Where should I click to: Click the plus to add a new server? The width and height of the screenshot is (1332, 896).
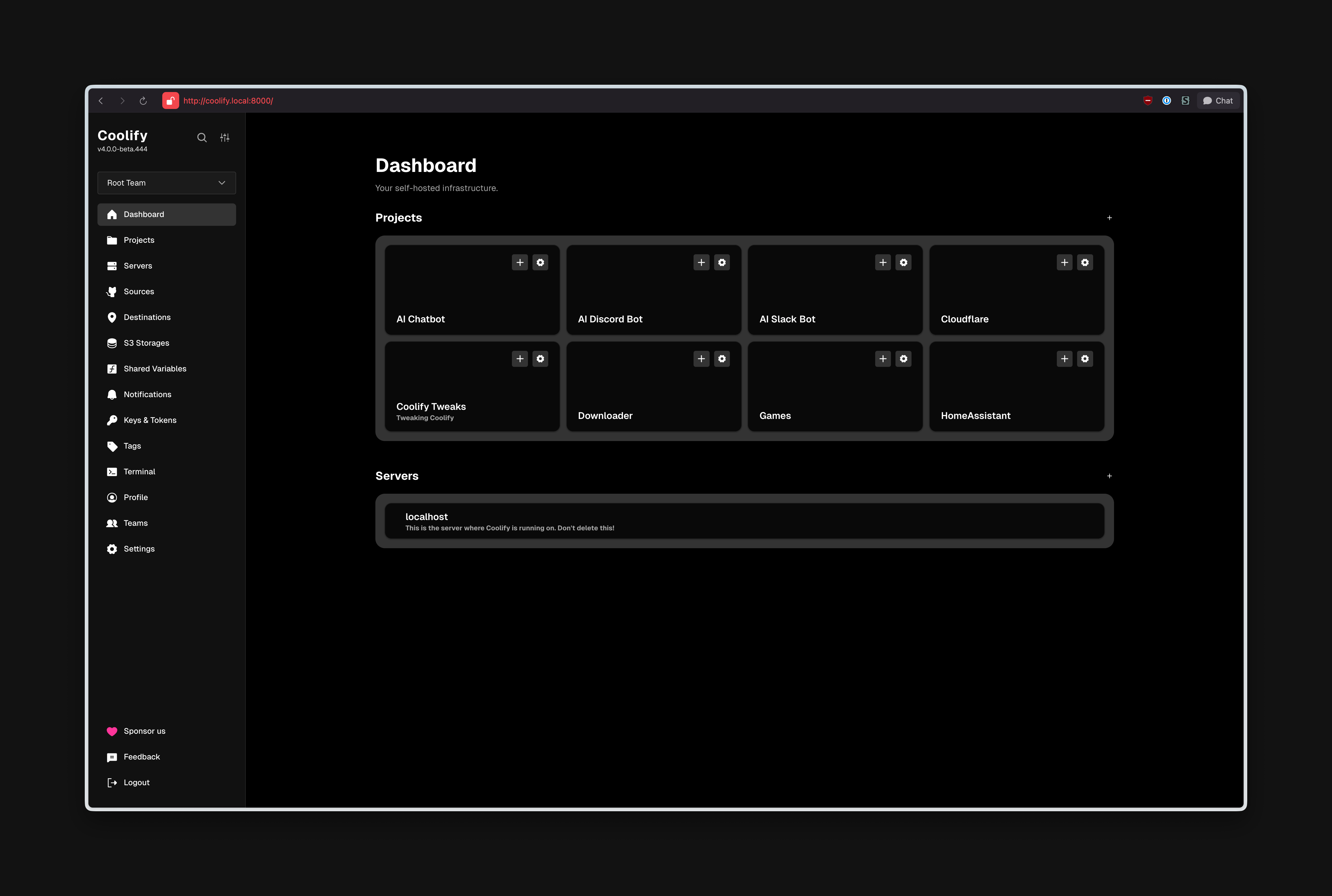(1109, 476)
